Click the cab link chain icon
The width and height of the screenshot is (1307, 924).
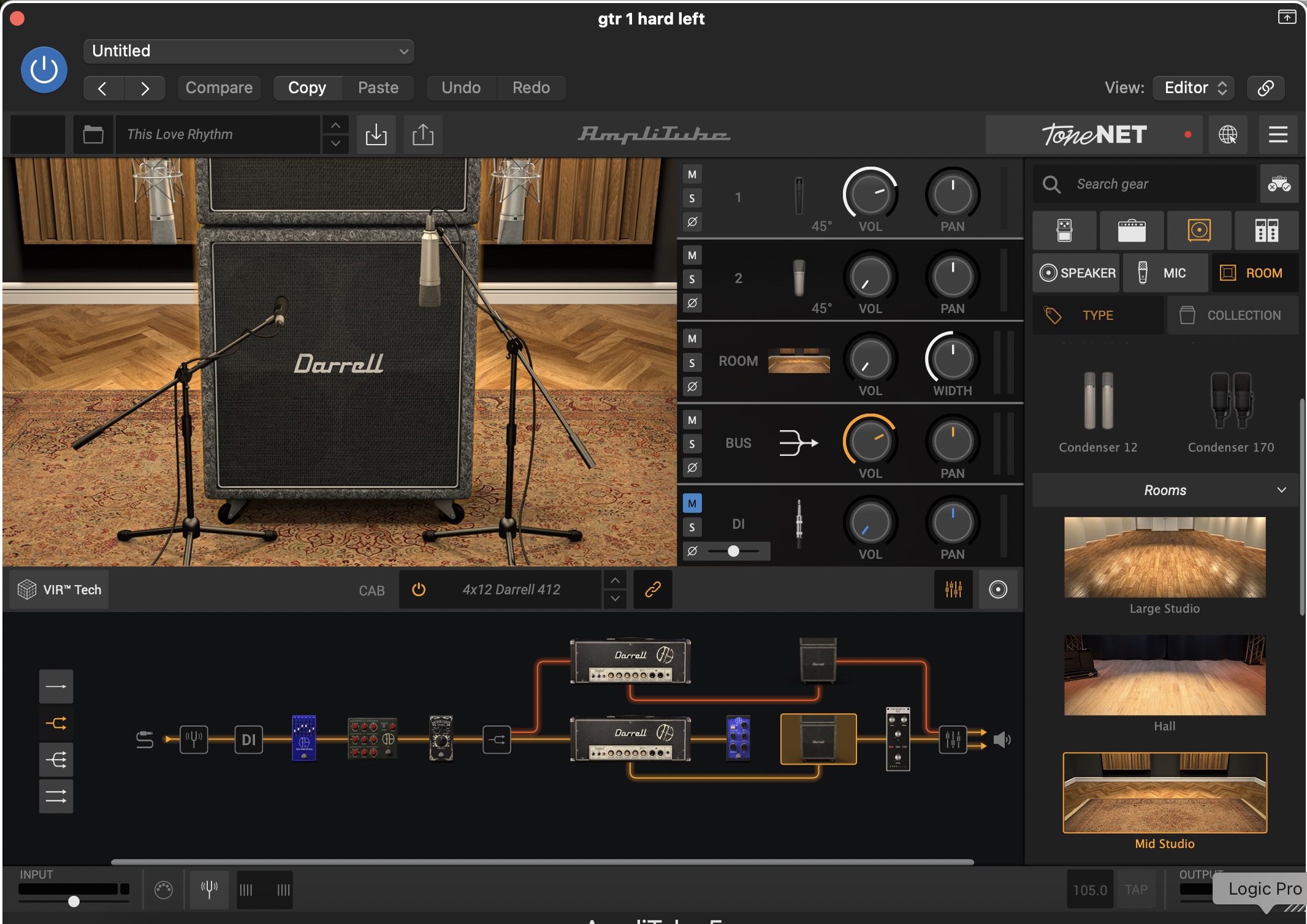click(653, 589)
